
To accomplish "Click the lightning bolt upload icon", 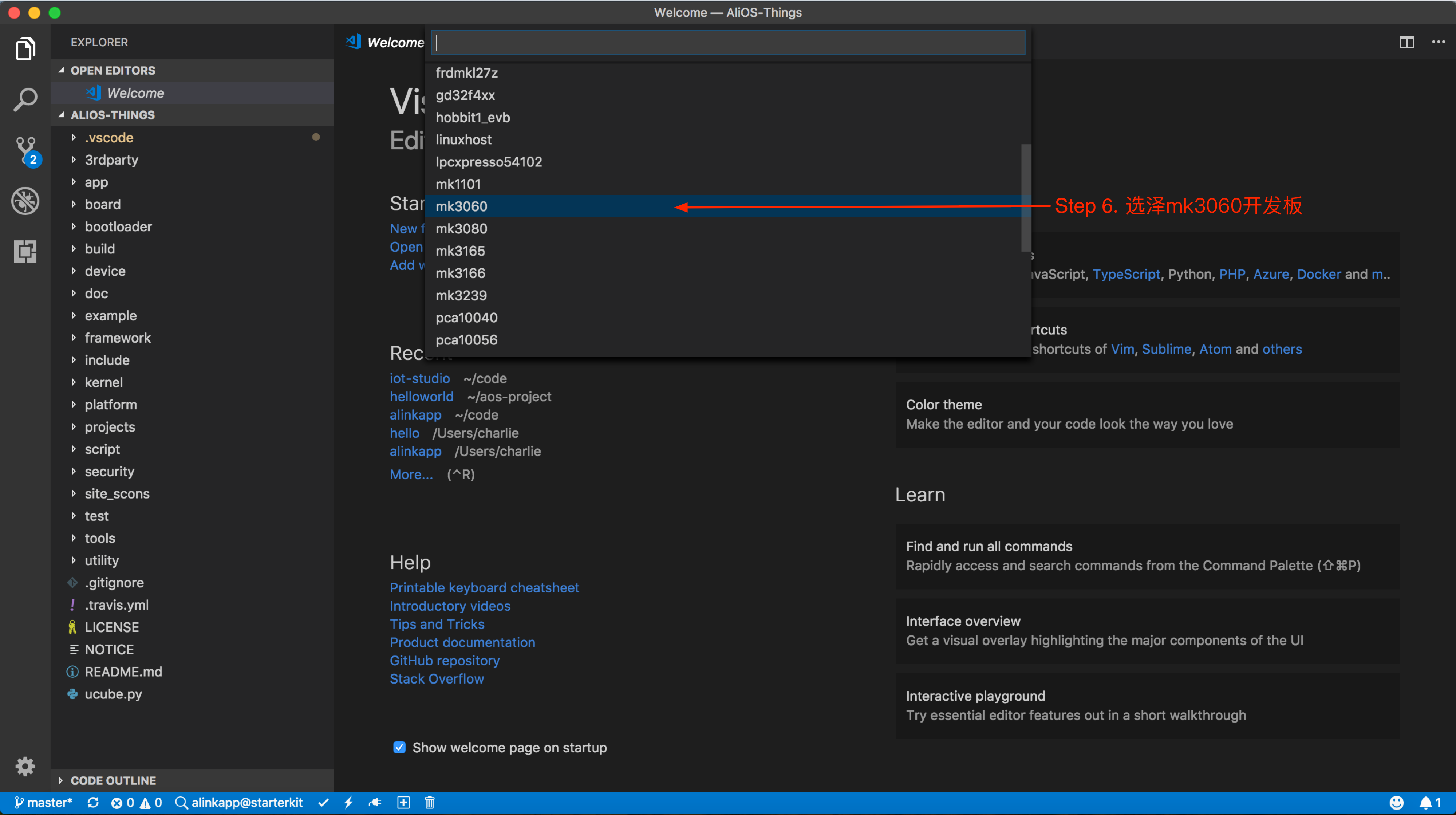I will [x=348, y=803].
